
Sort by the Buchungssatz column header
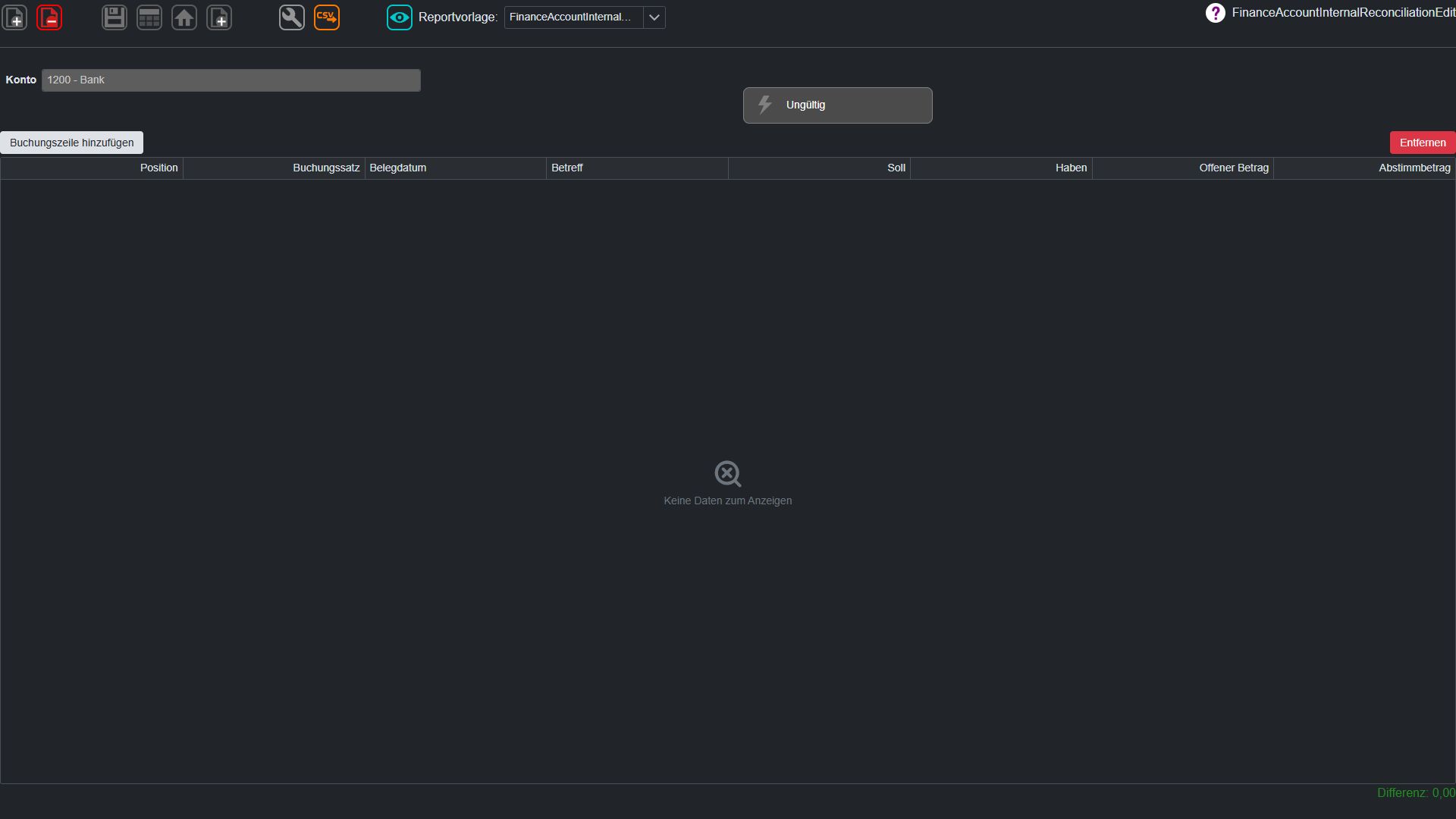coord(274,168)
